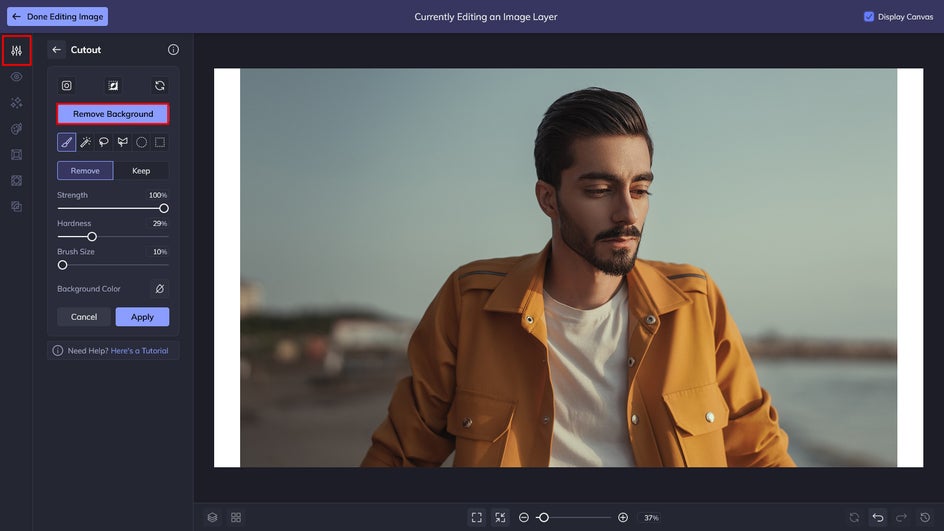The height and width of the screenshot is (531, 944).
Task: Open the eye-icon Touch Up sidebar tab
Action: 16,77
